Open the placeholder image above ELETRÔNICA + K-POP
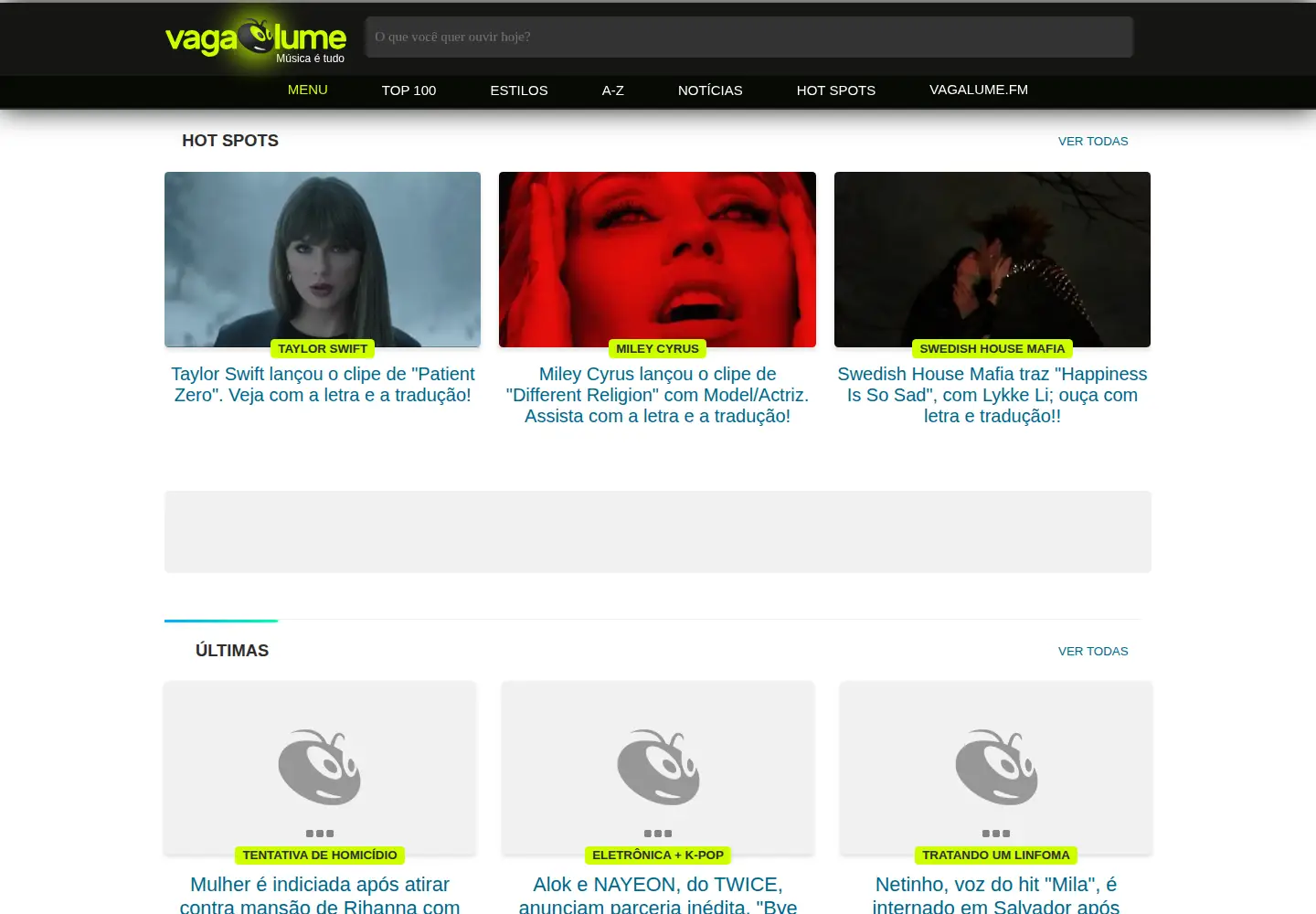 (x=658, y=768)
